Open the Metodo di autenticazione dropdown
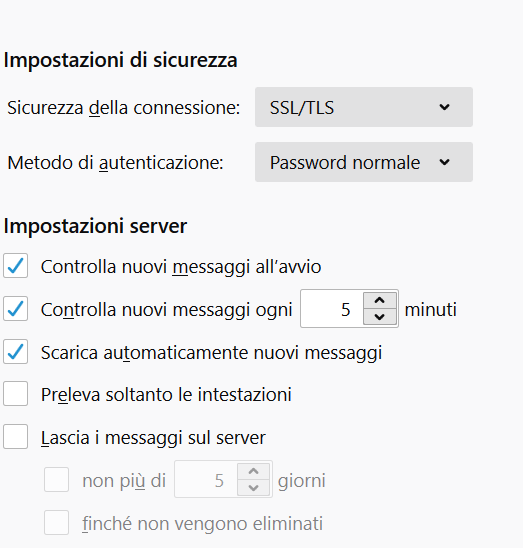 tap(364, 162)
